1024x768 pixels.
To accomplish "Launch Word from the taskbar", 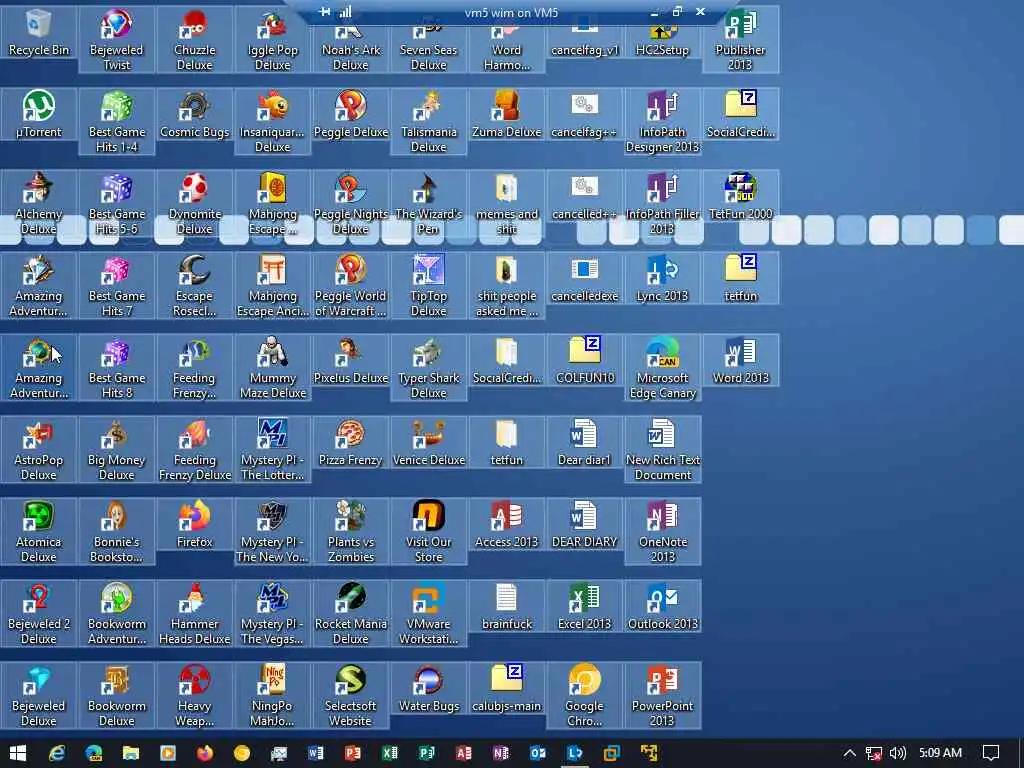I will (316, 753).
